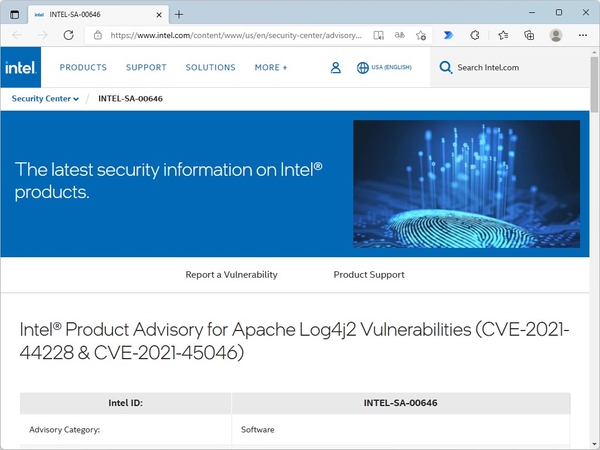Click the Software table cell
This screenshot has width=600, height=450.
point(401,430)
